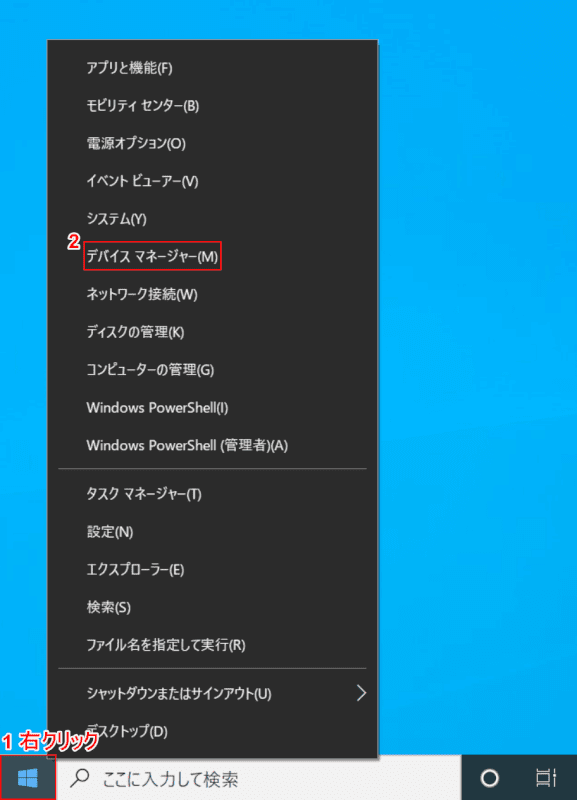Select ネットワーク接続(W)
This screenshot has height=800, width=577.
point(212,294)
